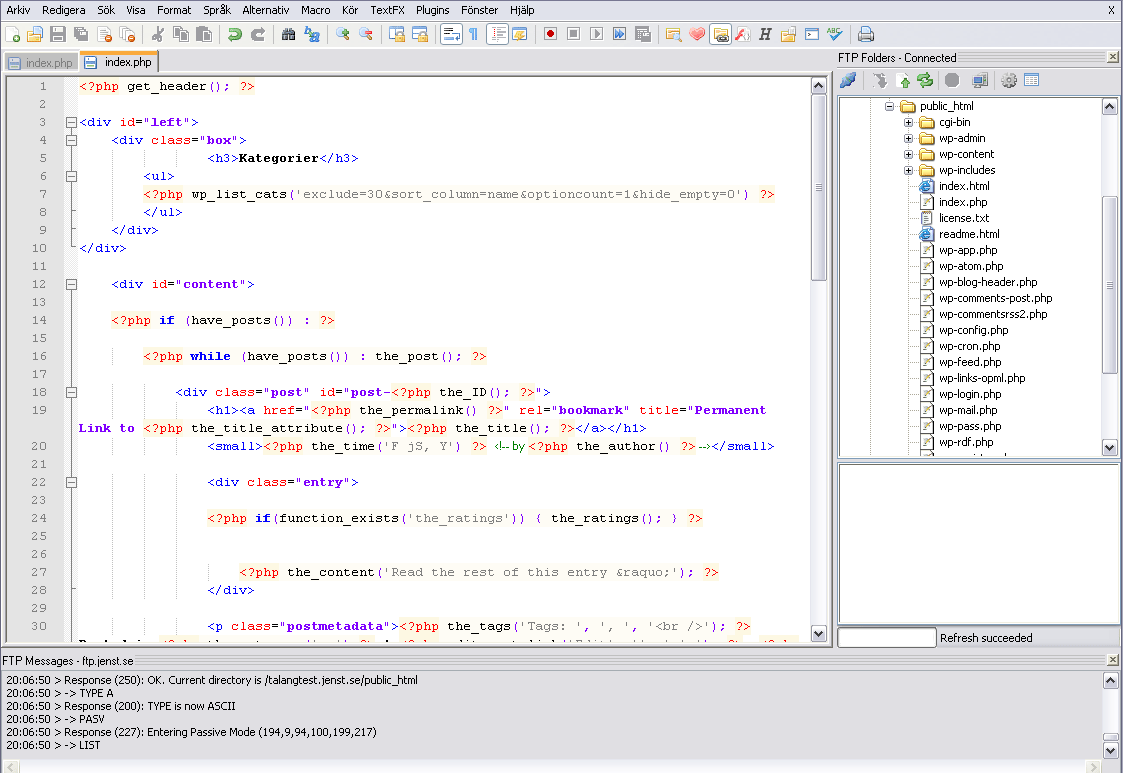
Task: Collapse the code fold on line 3
Action: 70,121
